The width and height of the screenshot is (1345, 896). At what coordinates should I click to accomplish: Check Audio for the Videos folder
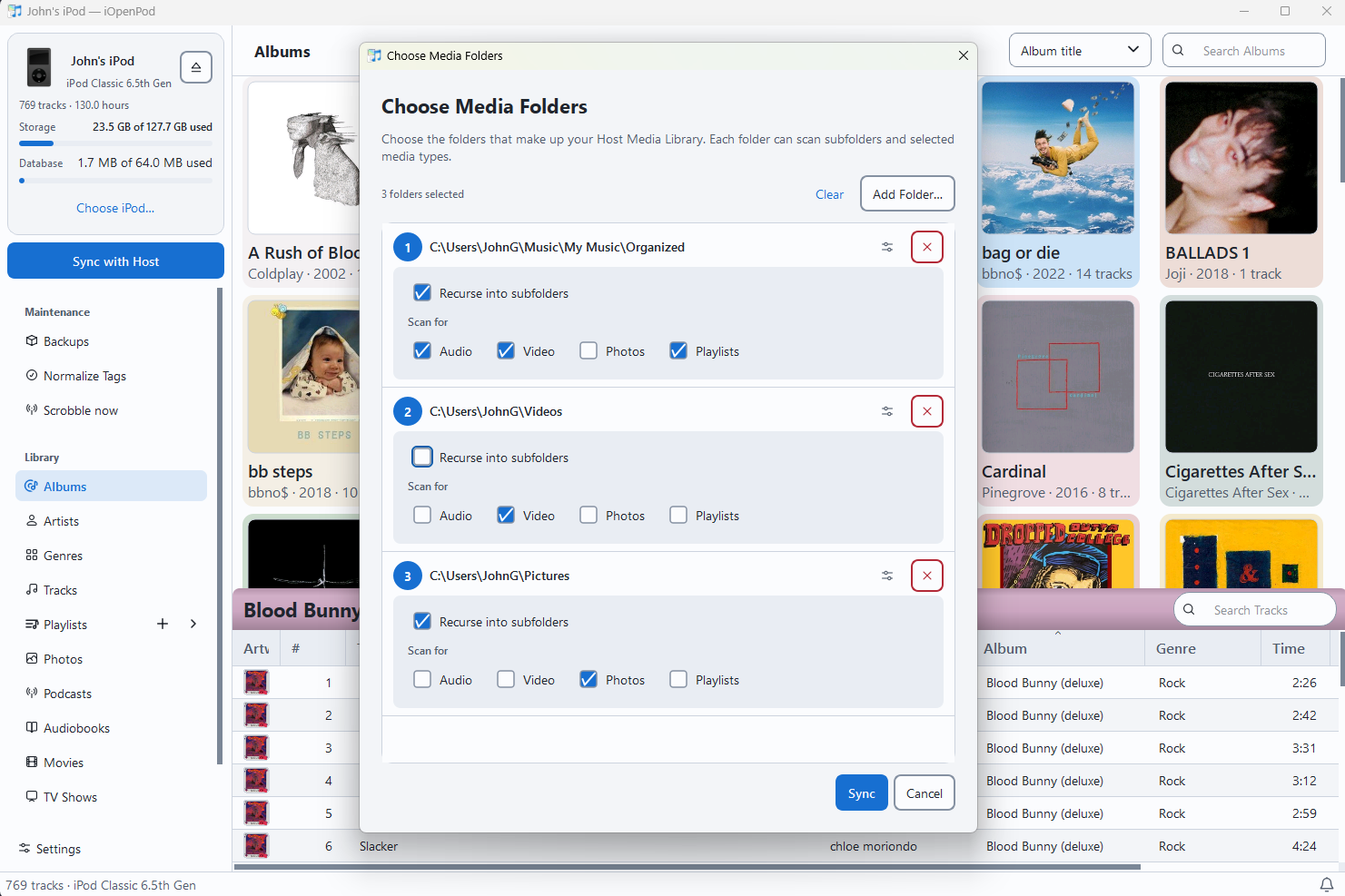click(422, 516)
